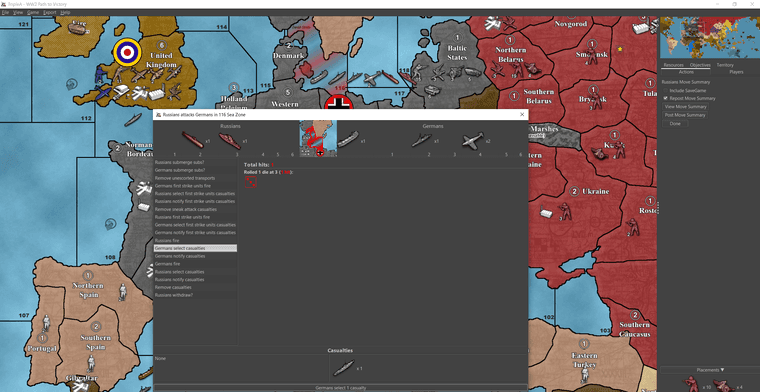The width and height of the screenshot is (760, 392).
Task: Select the German casualty ship icon
Action: tap(344, 368)
